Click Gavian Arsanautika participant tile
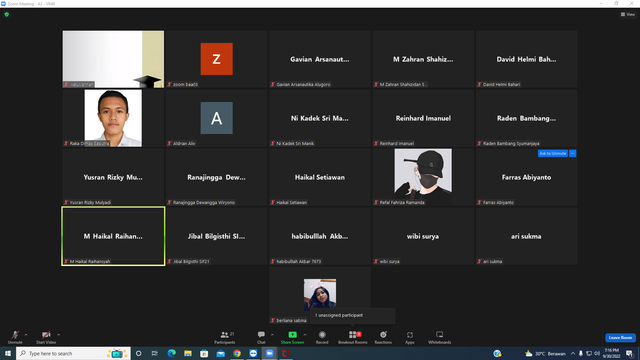Image resolution: width=640 pixels, height=360 pixels. pos(320,59)
